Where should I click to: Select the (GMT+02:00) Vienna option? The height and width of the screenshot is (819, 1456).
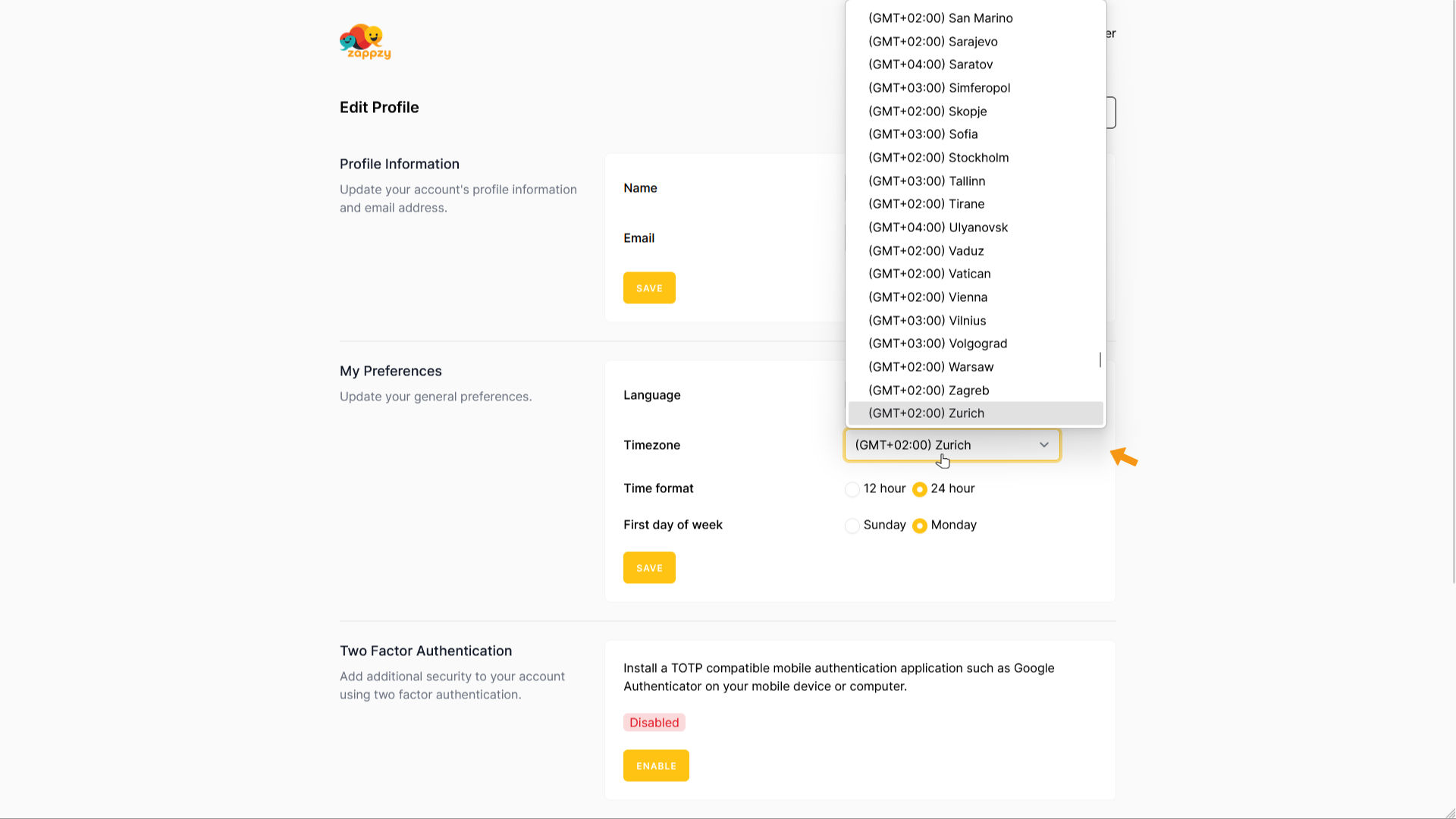click(927, 297)
